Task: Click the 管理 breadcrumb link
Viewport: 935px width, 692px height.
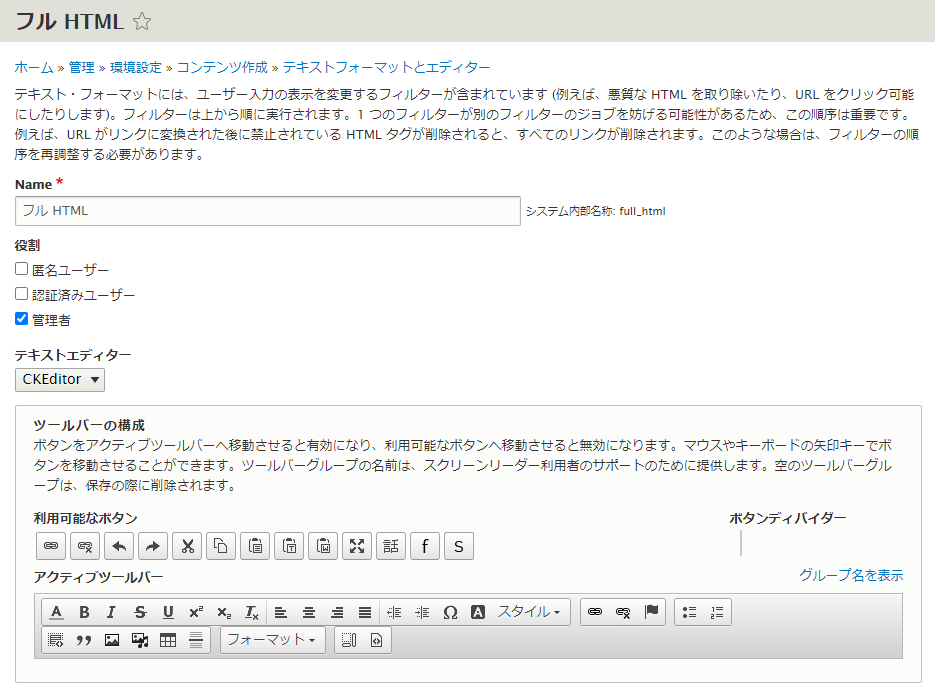Action: click(82, 67)
